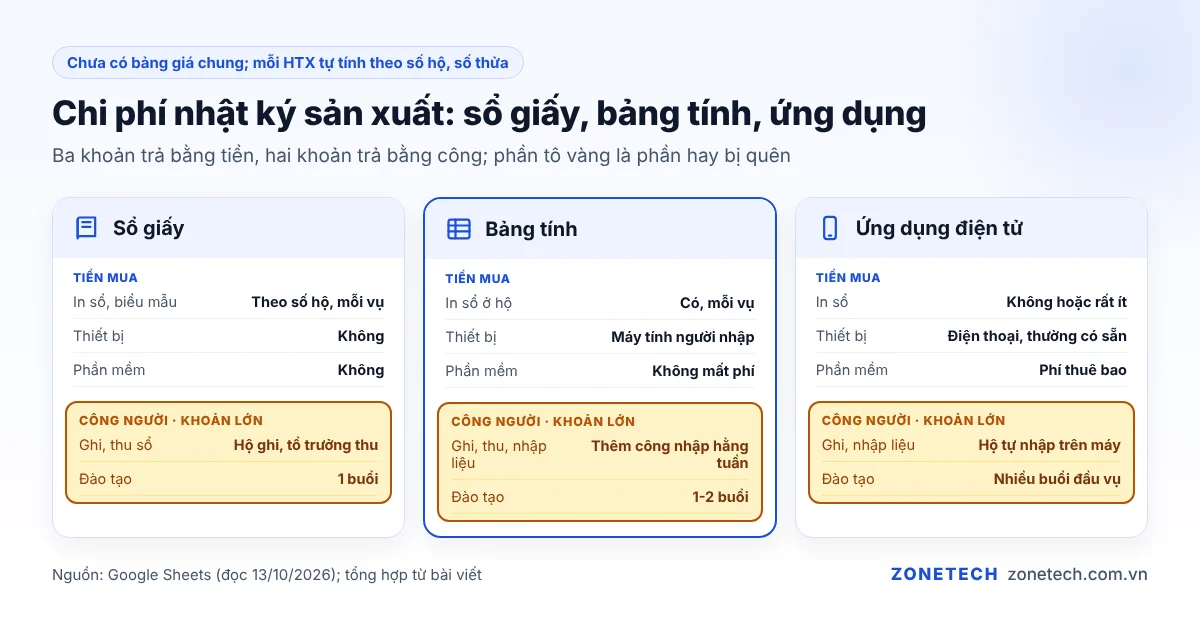The image size is (1200, 625).
Task: Click value 'Không mất phí'
Action: (703, 371)
